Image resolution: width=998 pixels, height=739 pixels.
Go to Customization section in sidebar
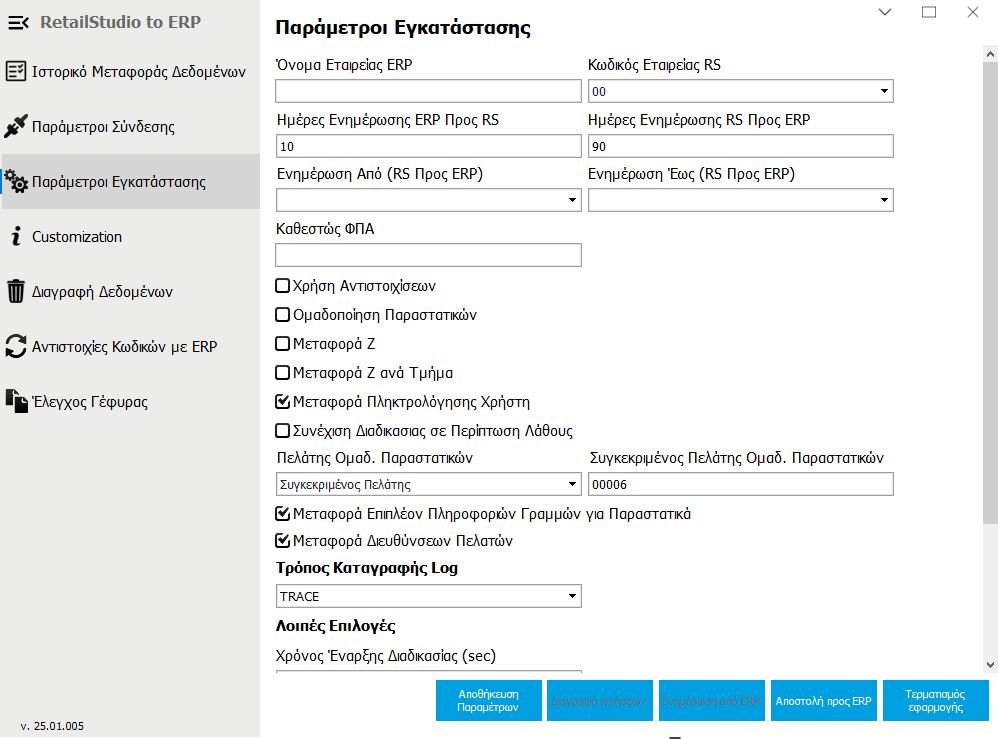[x=77, y=237]
